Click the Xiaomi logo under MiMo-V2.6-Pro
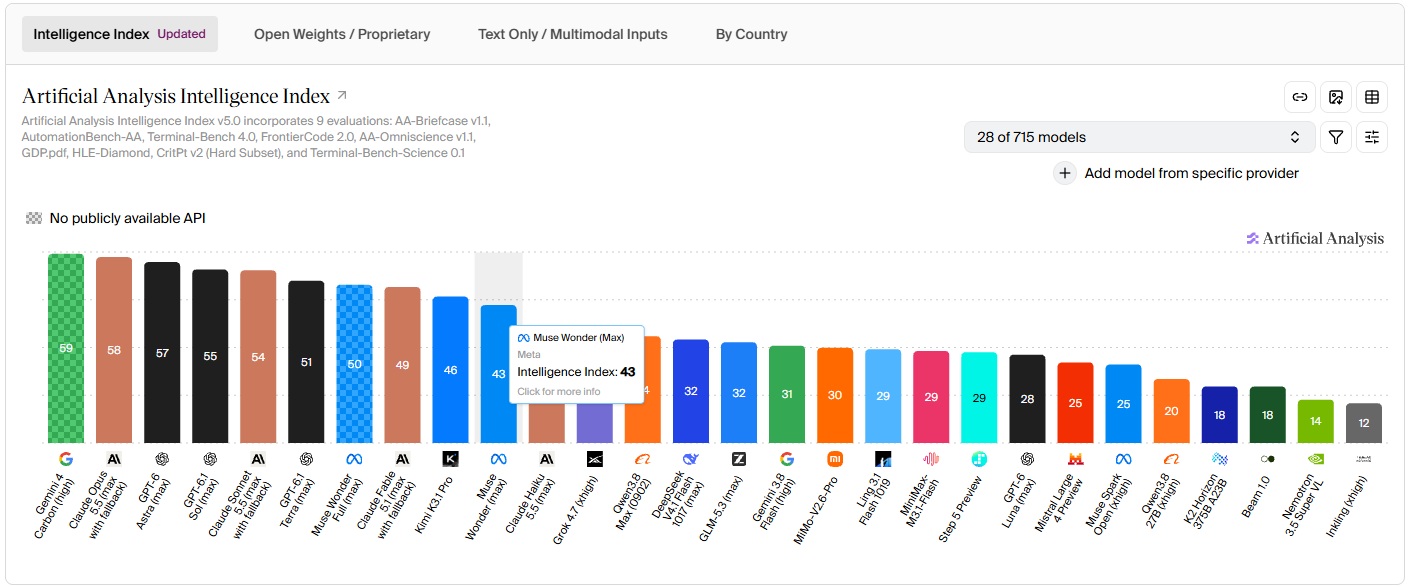The height and width of the screenshot is (587, 1416). tap(835, 459)
